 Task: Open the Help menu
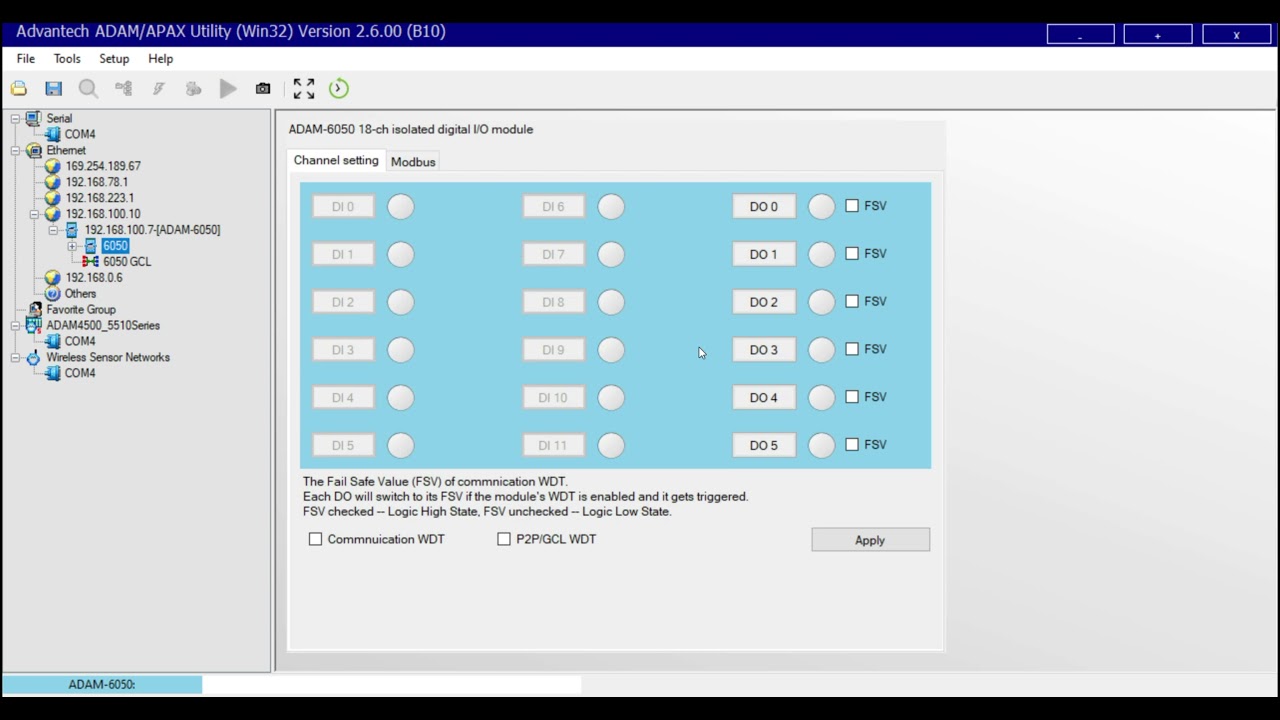(161, 59)
